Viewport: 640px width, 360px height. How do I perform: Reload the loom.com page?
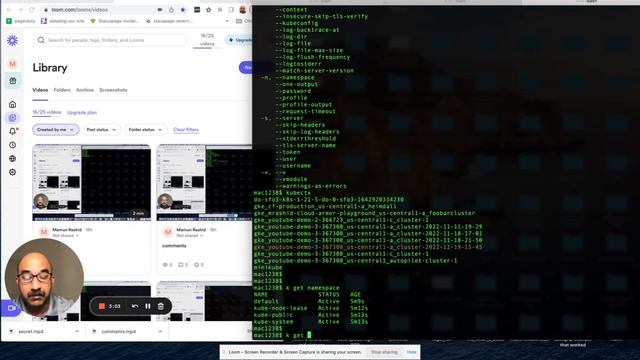click(x=32, y=9)
